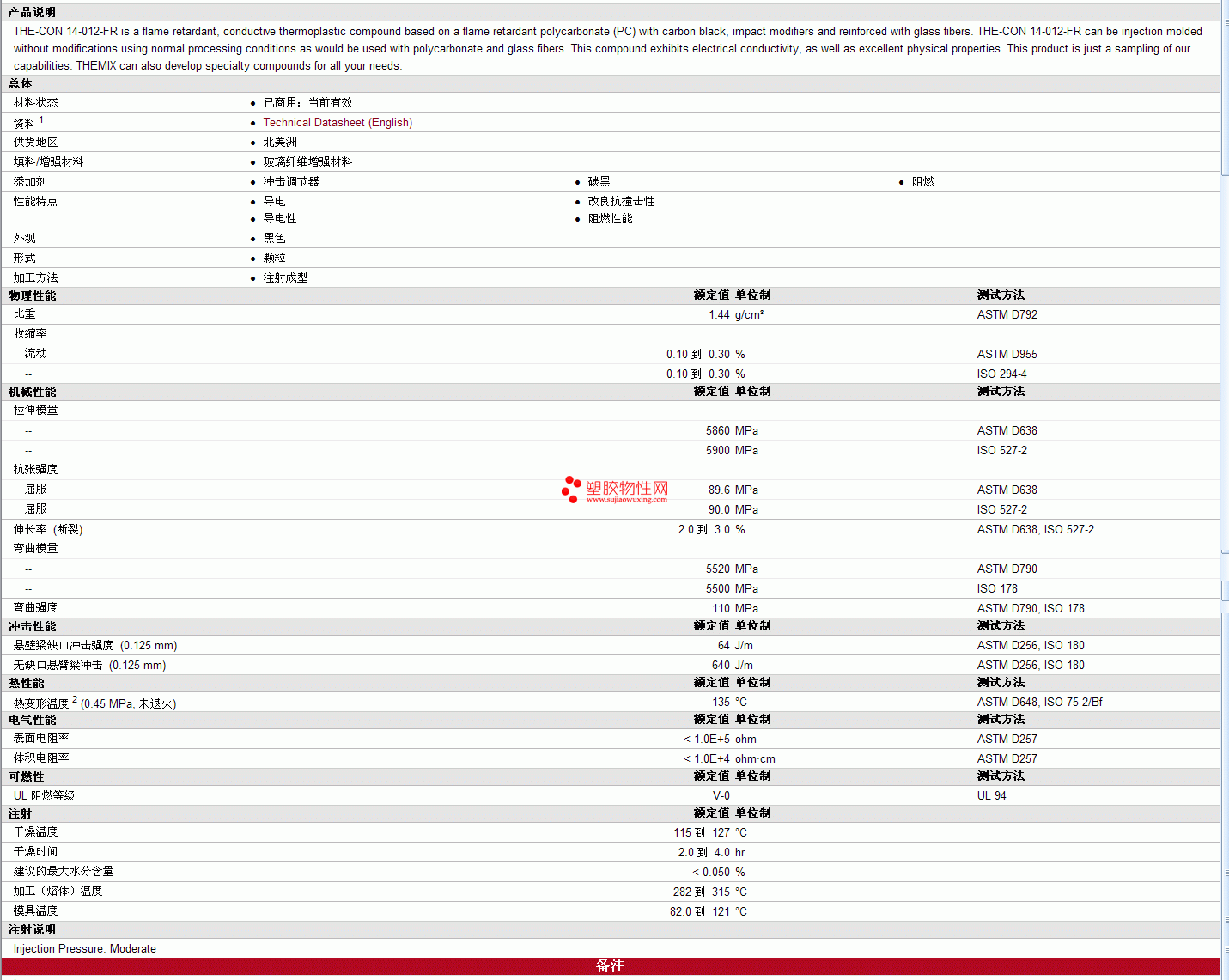Open the Technical Datasheet (English) link
1229x980 pixels.
click(338, 123)
